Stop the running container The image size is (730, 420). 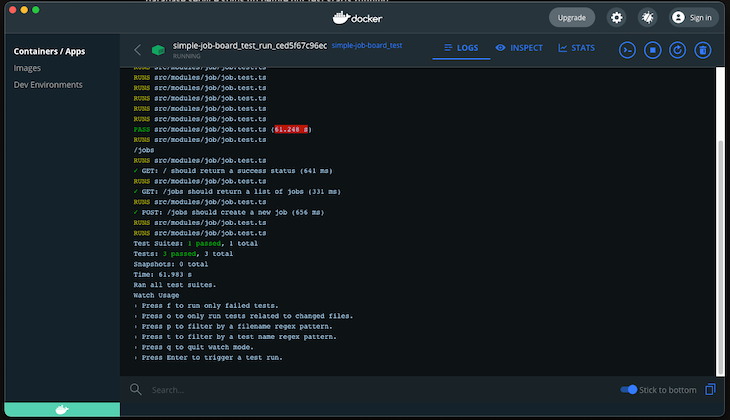click(652, 49)
